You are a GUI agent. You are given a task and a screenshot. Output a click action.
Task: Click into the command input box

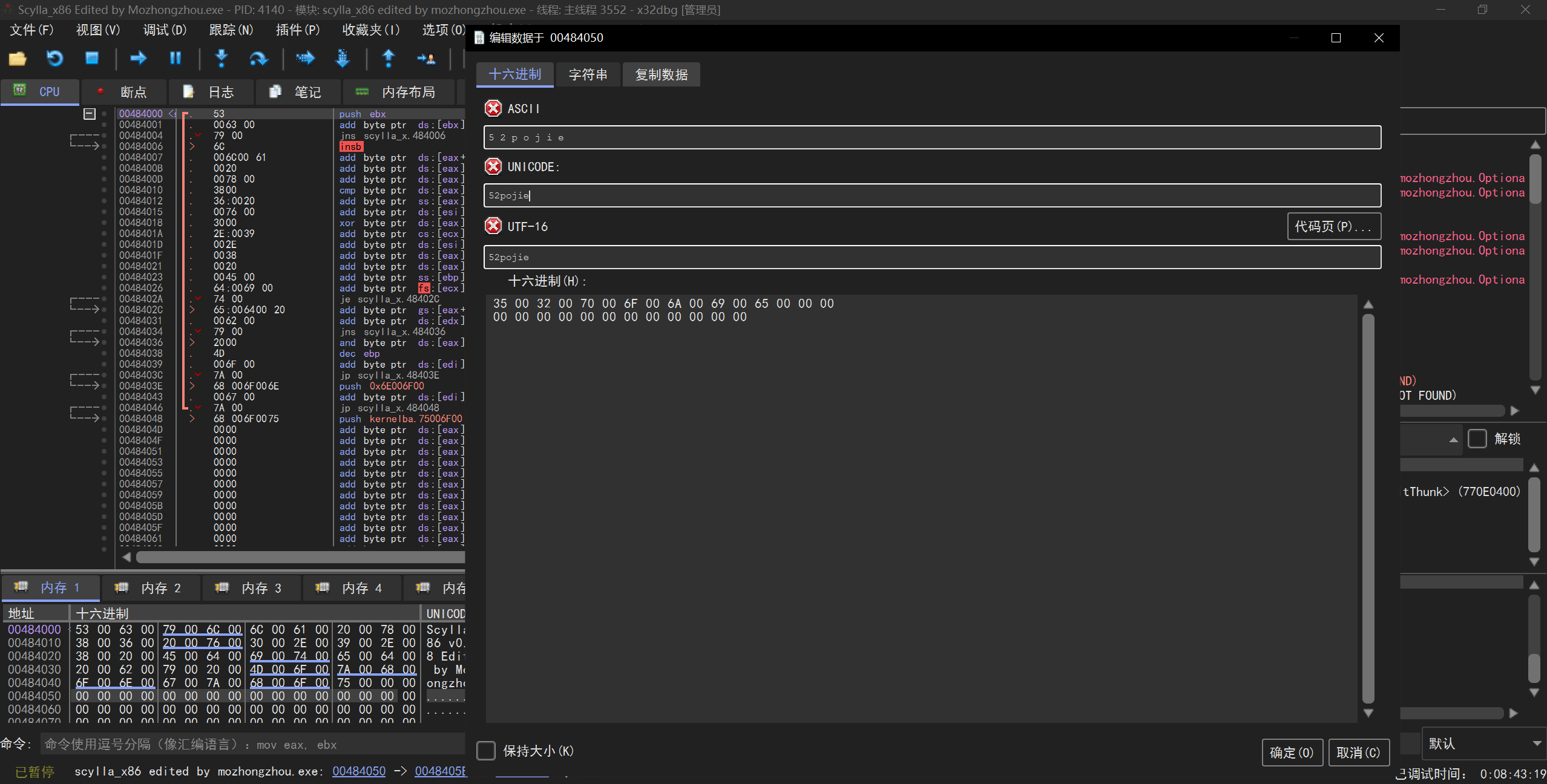(254, 745)
